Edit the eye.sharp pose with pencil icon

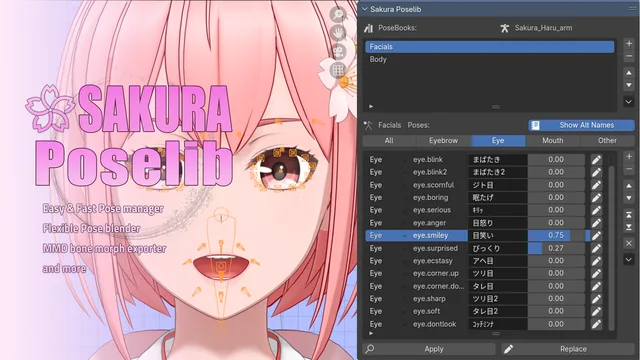(x=596, y=299)
